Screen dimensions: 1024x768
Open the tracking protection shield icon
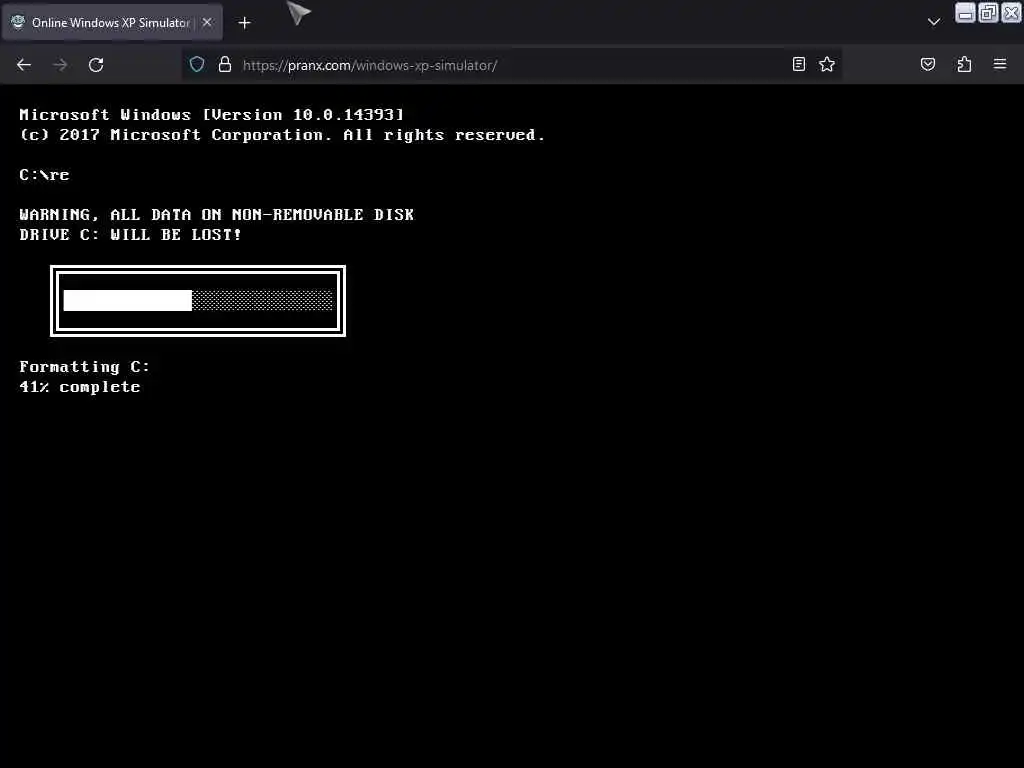click(197, 65)
